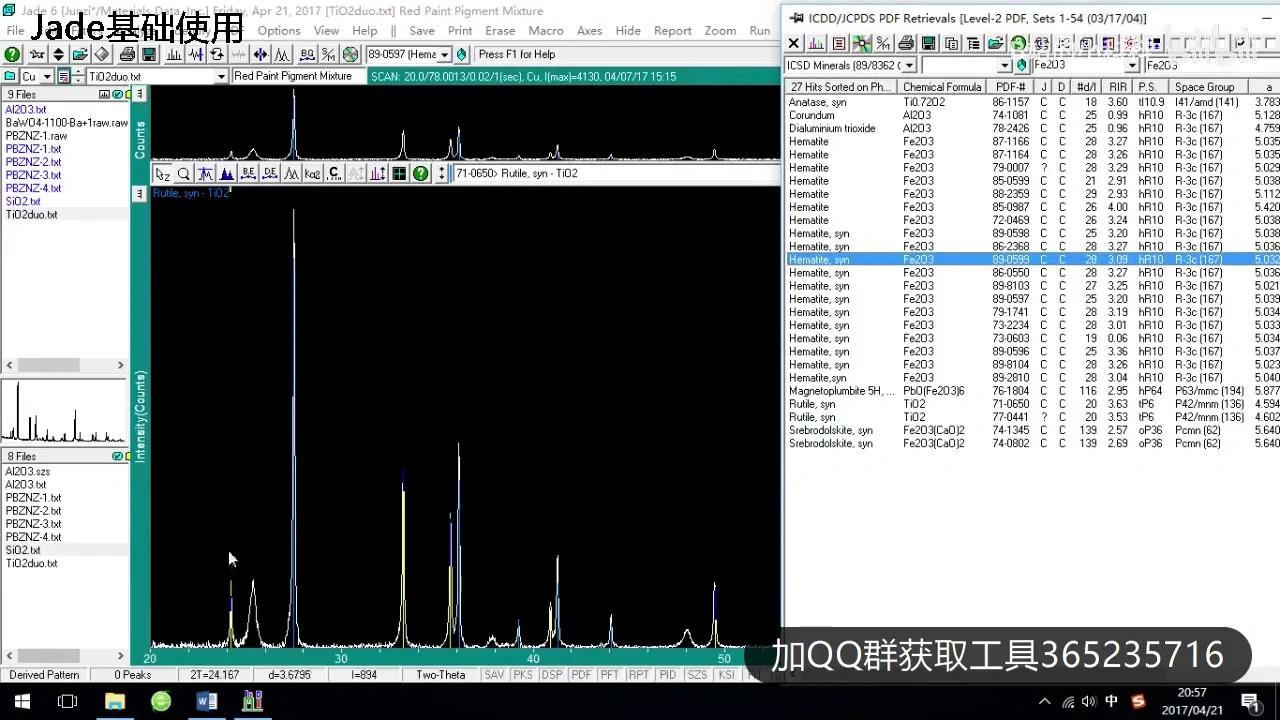
Task: Click the vertical stepper next to the pattern toolbar
Action: pyautogui.click(x=441, y=173)
